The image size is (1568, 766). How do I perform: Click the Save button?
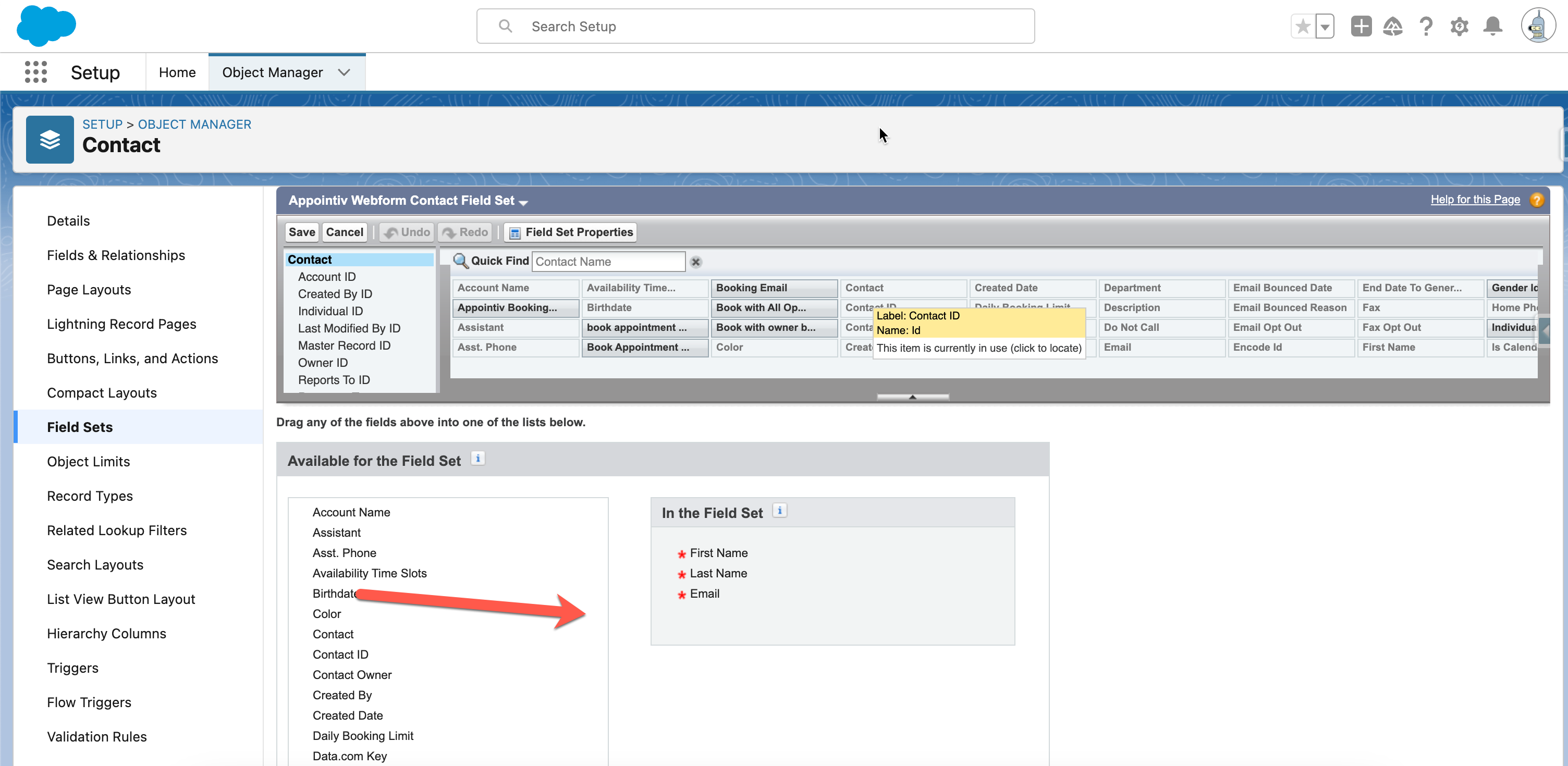(x=302, y=232)
